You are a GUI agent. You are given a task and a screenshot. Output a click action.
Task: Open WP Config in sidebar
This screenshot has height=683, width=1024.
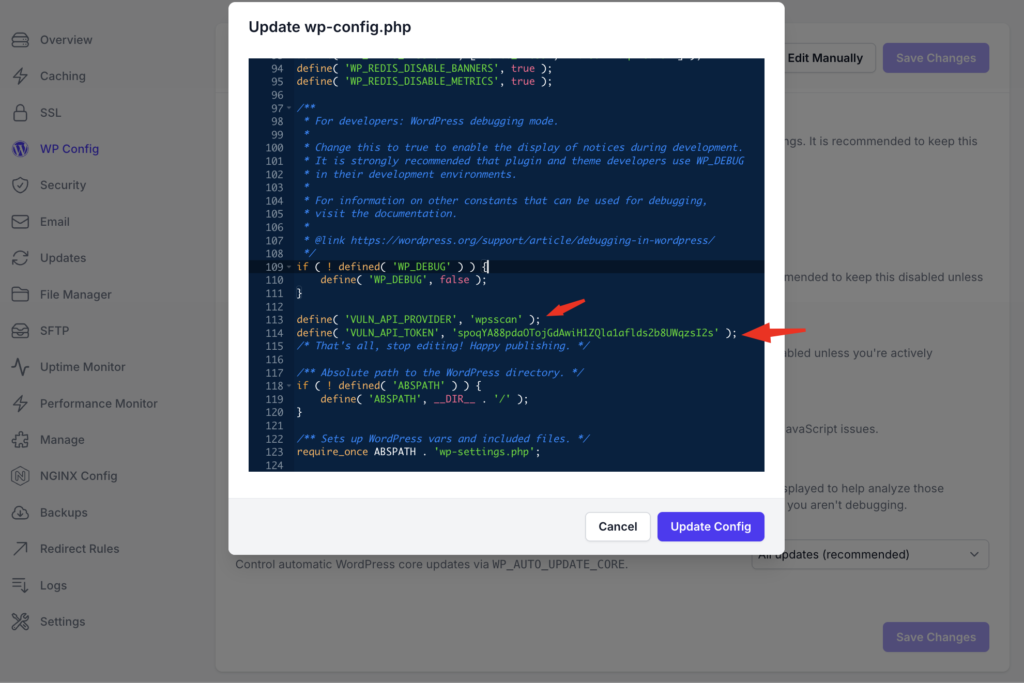point(69,149)
